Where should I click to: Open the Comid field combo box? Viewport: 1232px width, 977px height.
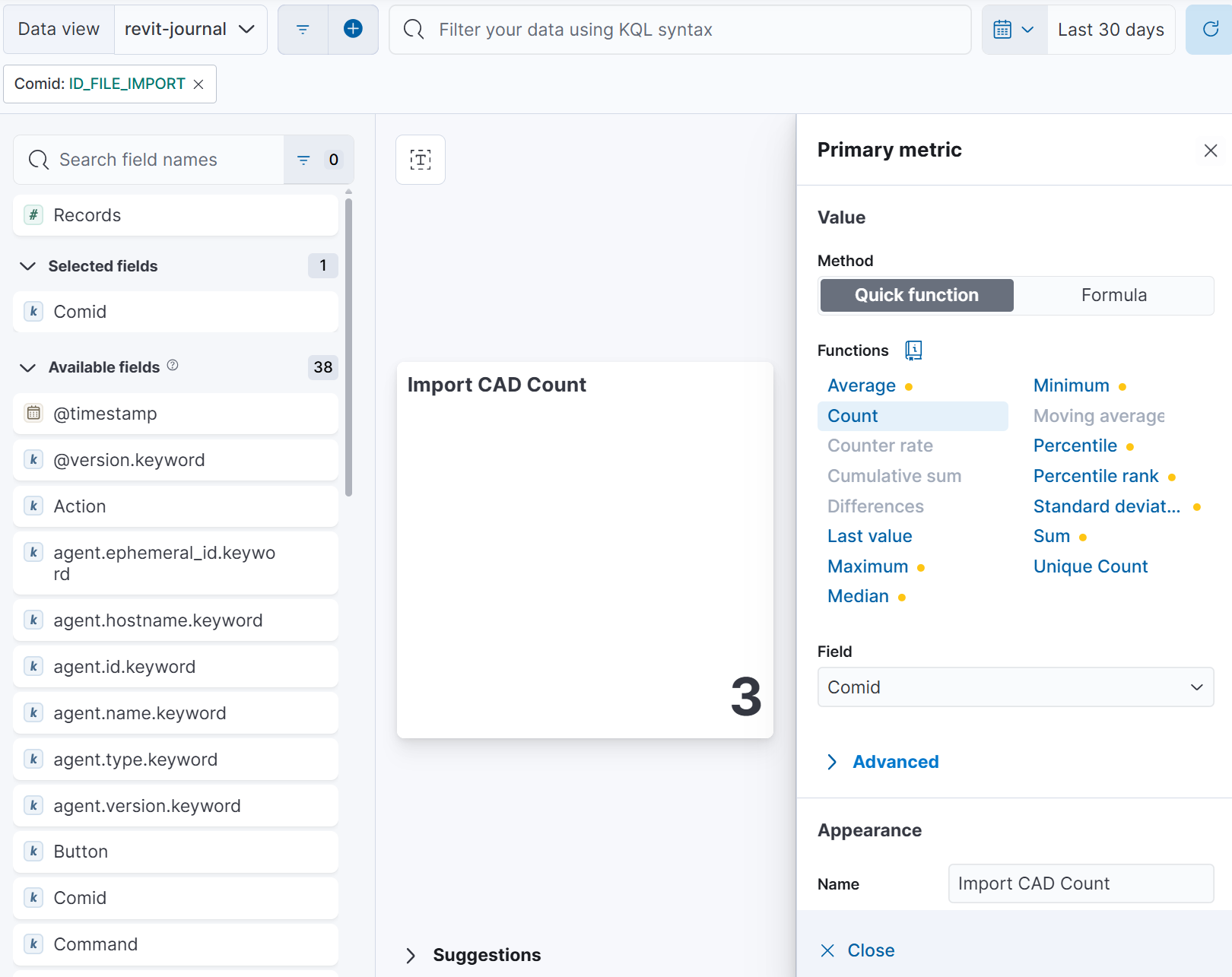[x=1015, y=687]
